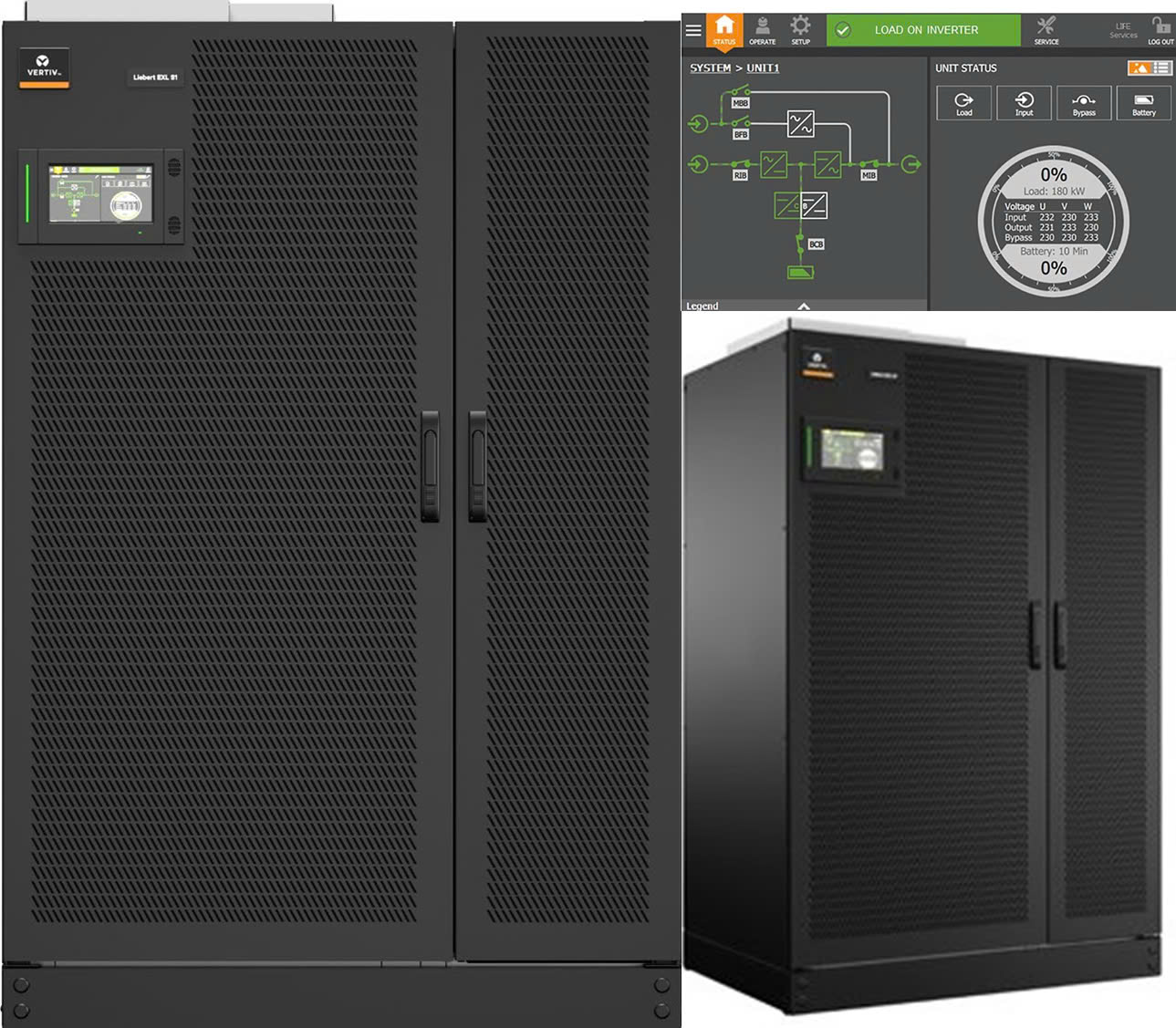Click the green checkmark status icon

[x=843, y=30]
